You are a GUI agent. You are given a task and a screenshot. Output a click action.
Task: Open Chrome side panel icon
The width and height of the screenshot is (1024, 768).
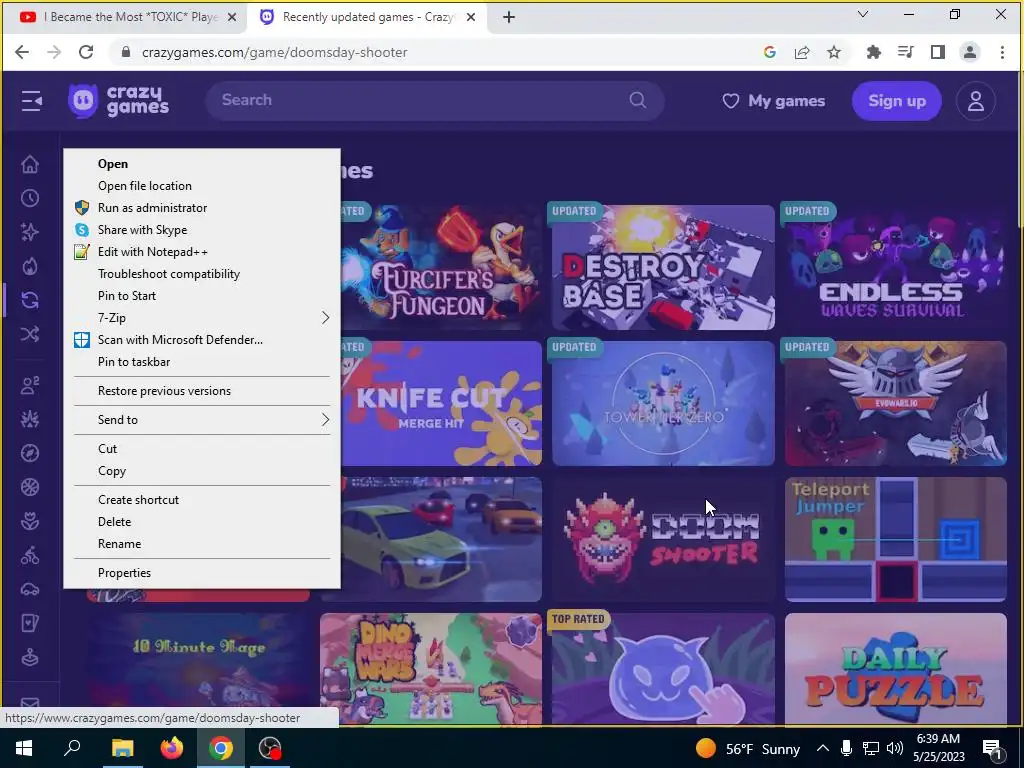pyautogui.click(x=938, y=52)
